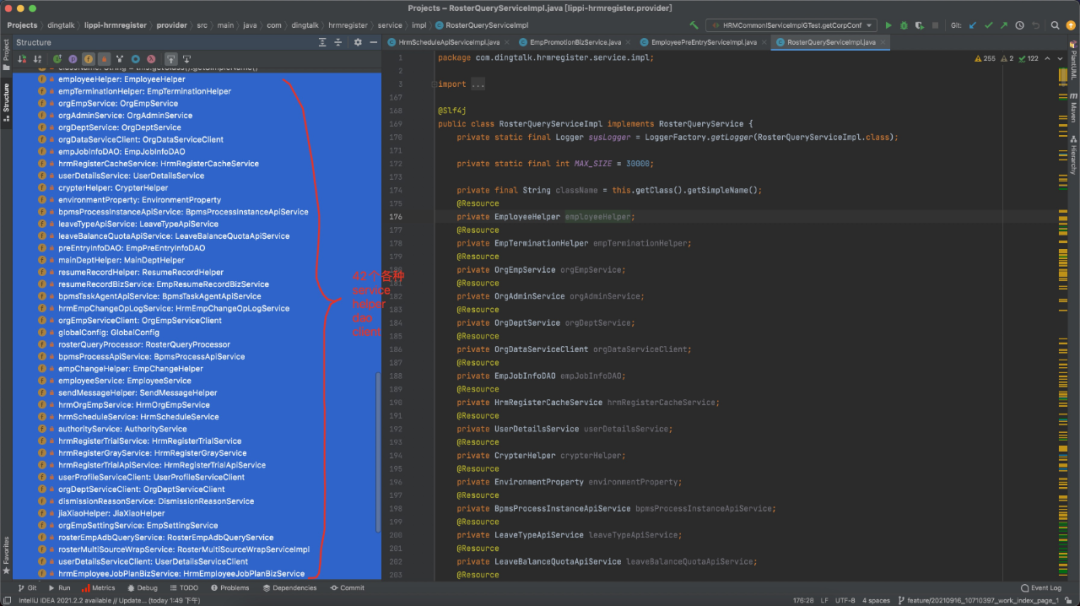Viewport: 1080px width, 606px height.
Task: Toggle Autoscroll to Source
Action: 171,59
